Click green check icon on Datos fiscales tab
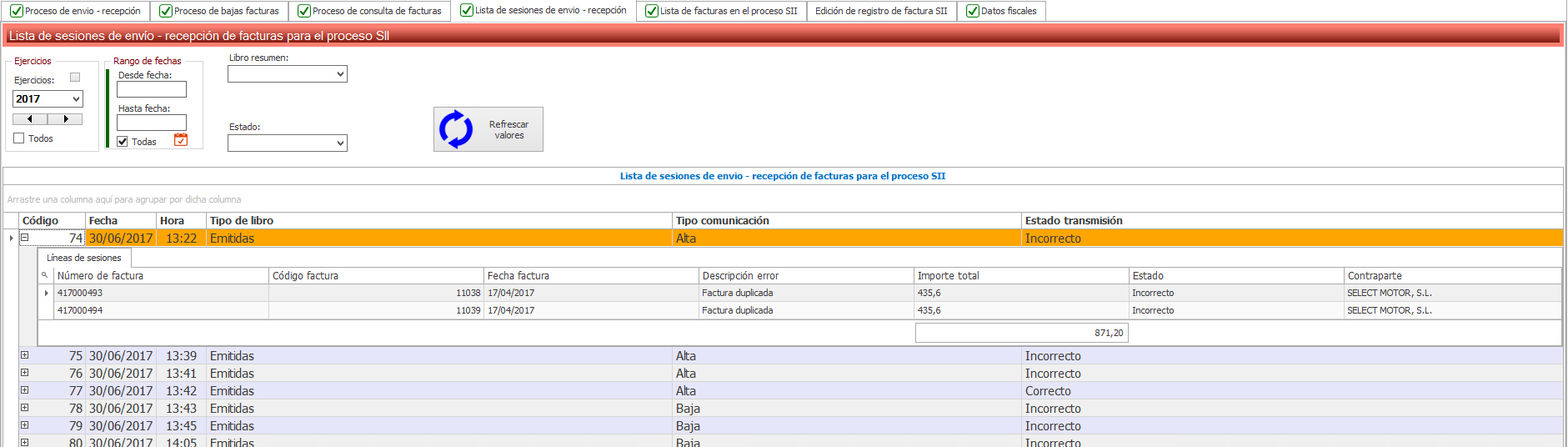This screenshot has width=1568, height=447. tap(972, 11)
